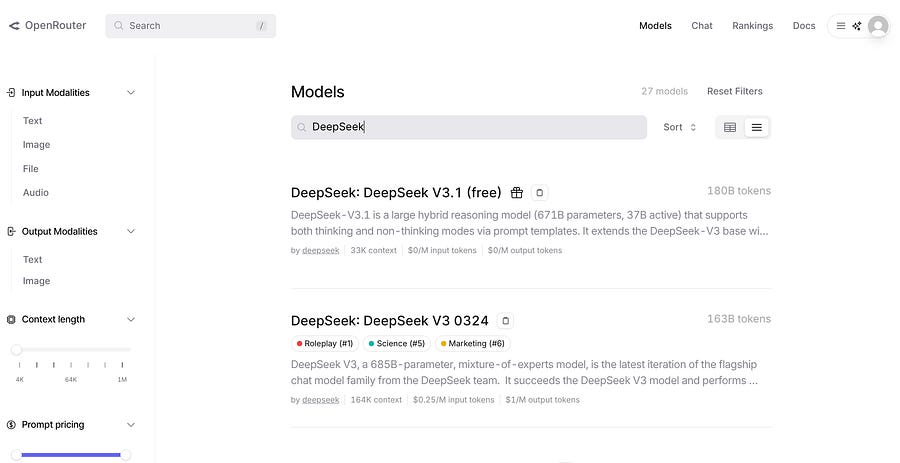Click the Roleplay (#1) tag
Screen dimensions: 900x463
pos(325,344)
